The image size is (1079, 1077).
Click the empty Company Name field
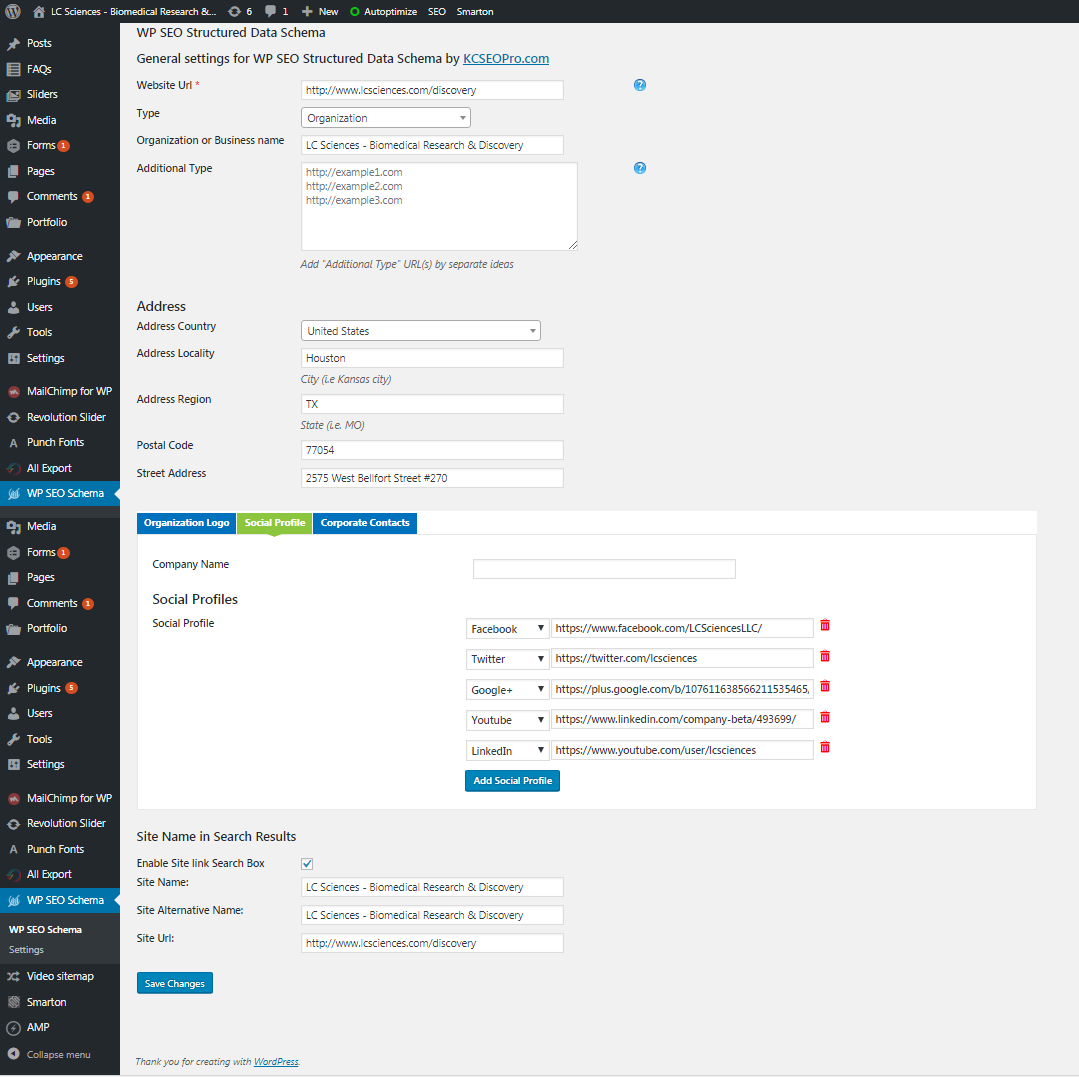pyautogui.click(x=604, y=569)
